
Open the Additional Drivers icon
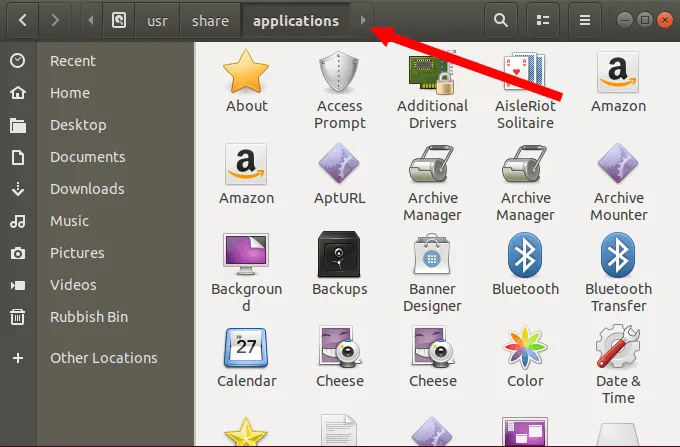tap(432, 72)
